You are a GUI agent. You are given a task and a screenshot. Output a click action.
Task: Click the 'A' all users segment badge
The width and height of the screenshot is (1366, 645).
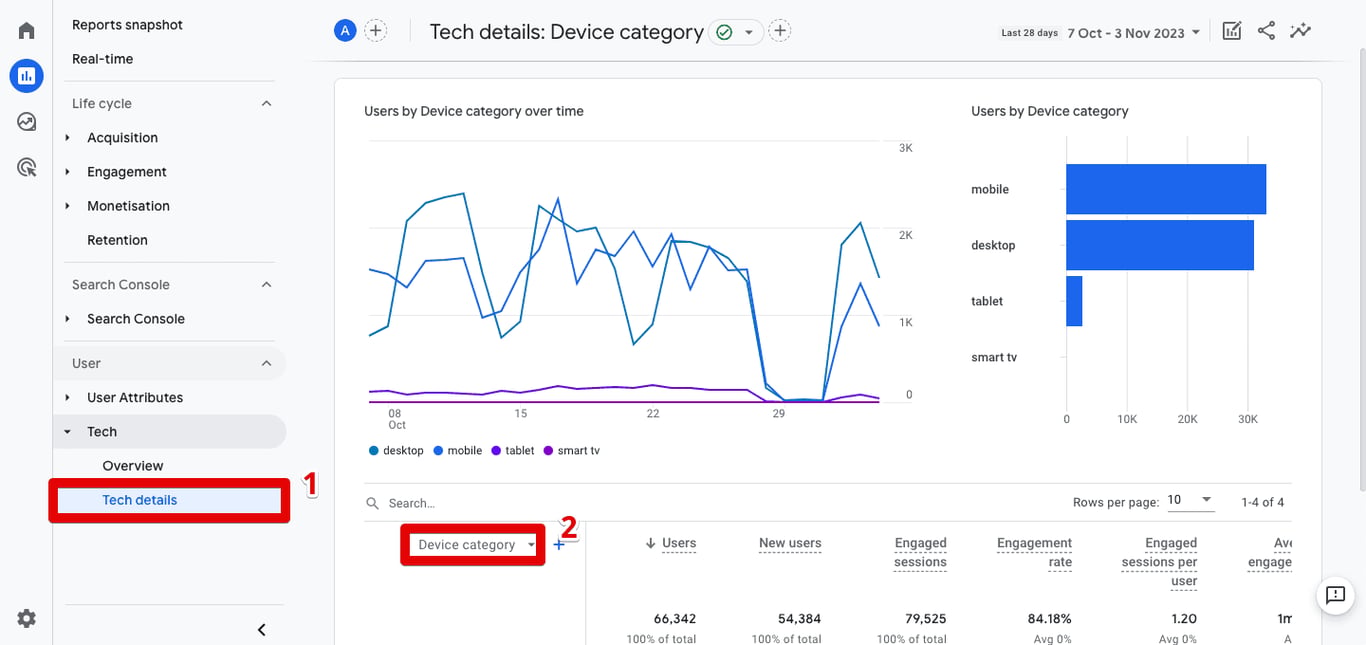(345, 30)
